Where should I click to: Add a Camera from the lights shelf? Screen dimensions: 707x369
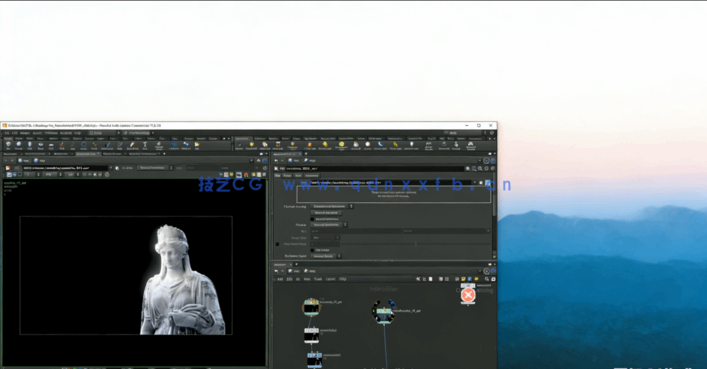[239, 145]
